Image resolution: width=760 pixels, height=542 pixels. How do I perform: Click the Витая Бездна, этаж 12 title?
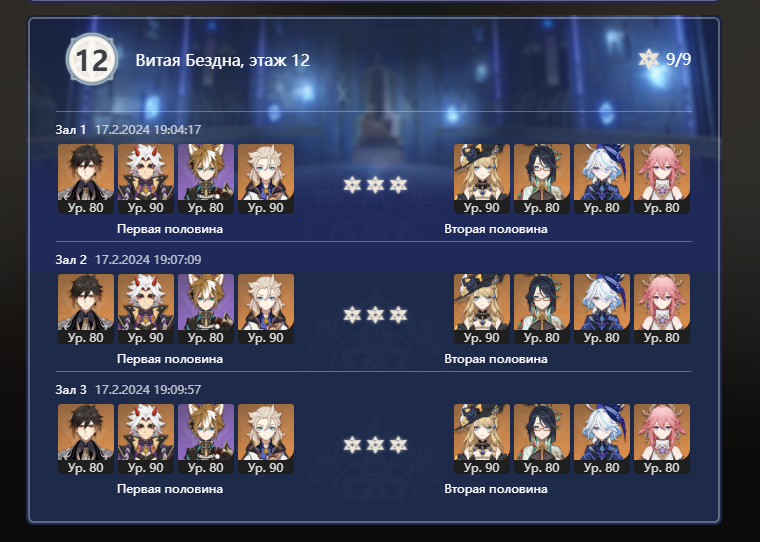click(x=222, y=60)
